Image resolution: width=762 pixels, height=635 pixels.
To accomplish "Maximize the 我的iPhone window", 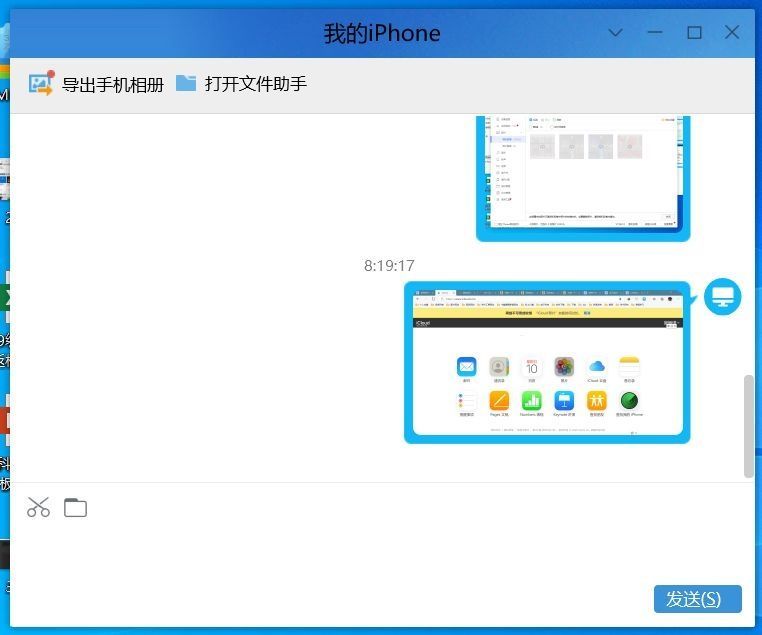I will (x=694, y=33).
